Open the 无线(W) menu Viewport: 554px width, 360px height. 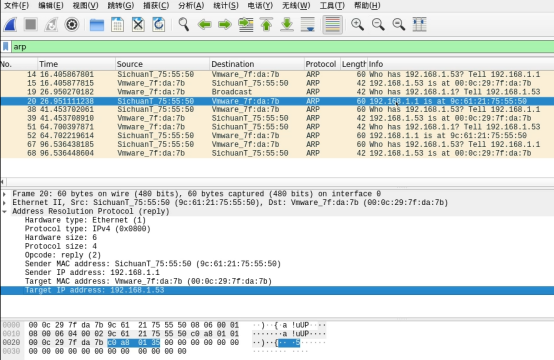296,5
